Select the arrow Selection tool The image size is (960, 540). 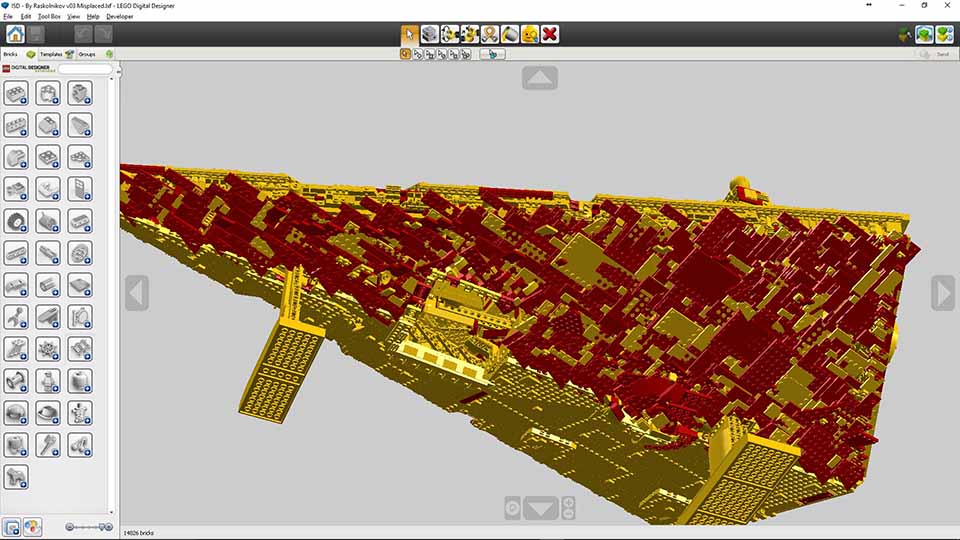(x=410, y=34)
